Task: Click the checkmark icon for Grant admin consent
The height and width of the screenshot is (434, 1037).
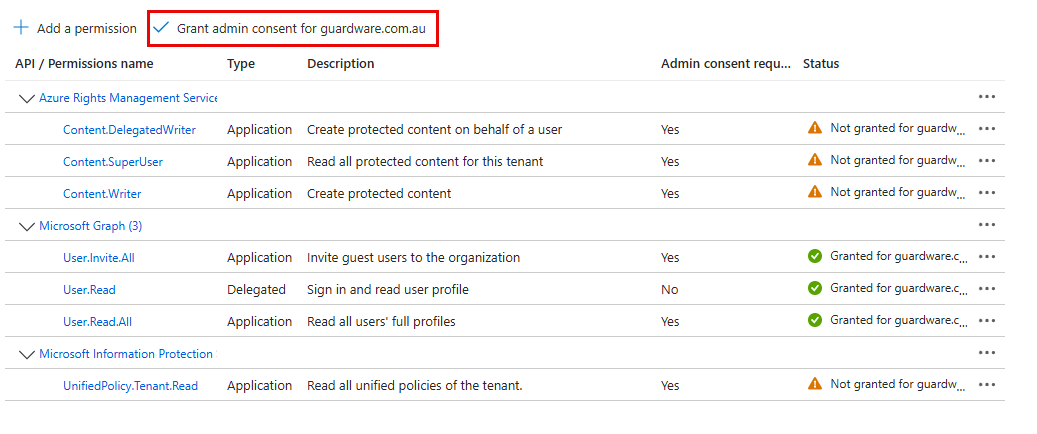Action: click(162, 28)
